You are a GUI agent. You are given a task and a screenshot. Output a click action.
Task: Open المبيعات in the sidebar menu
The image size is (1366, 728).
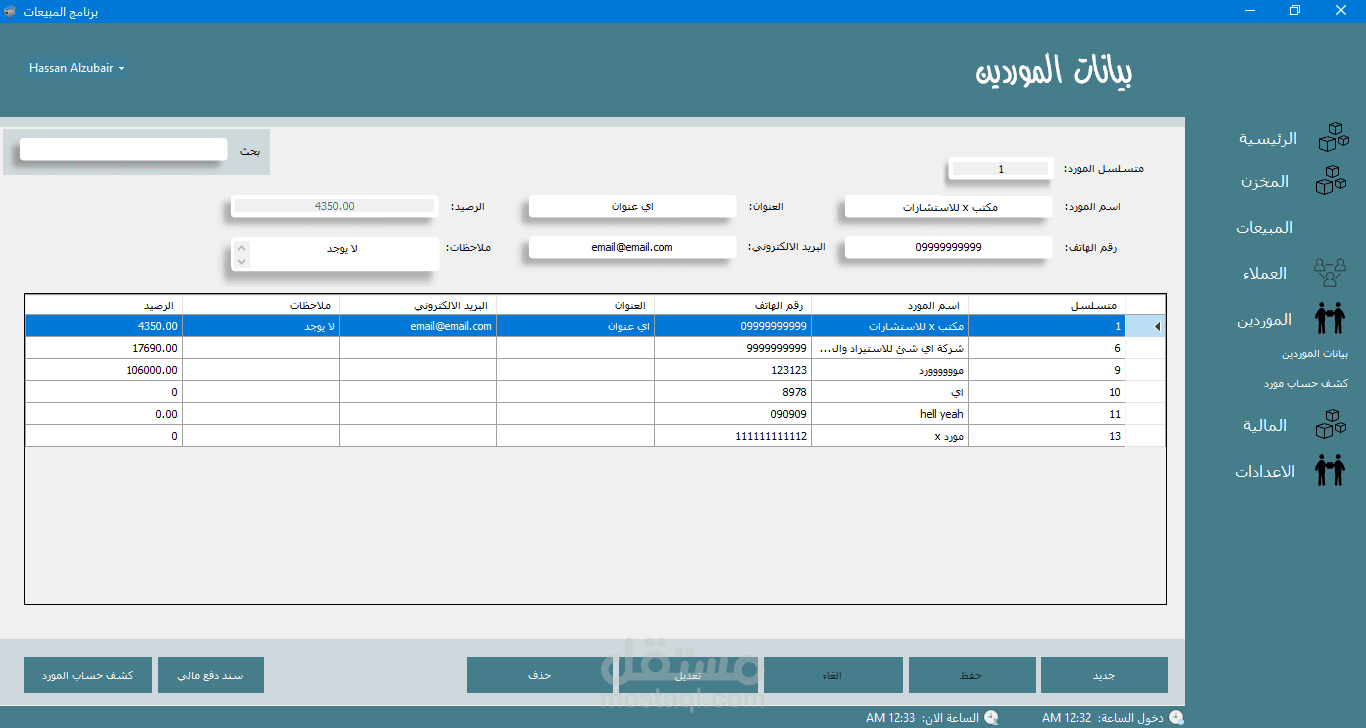pos(1264,228)
